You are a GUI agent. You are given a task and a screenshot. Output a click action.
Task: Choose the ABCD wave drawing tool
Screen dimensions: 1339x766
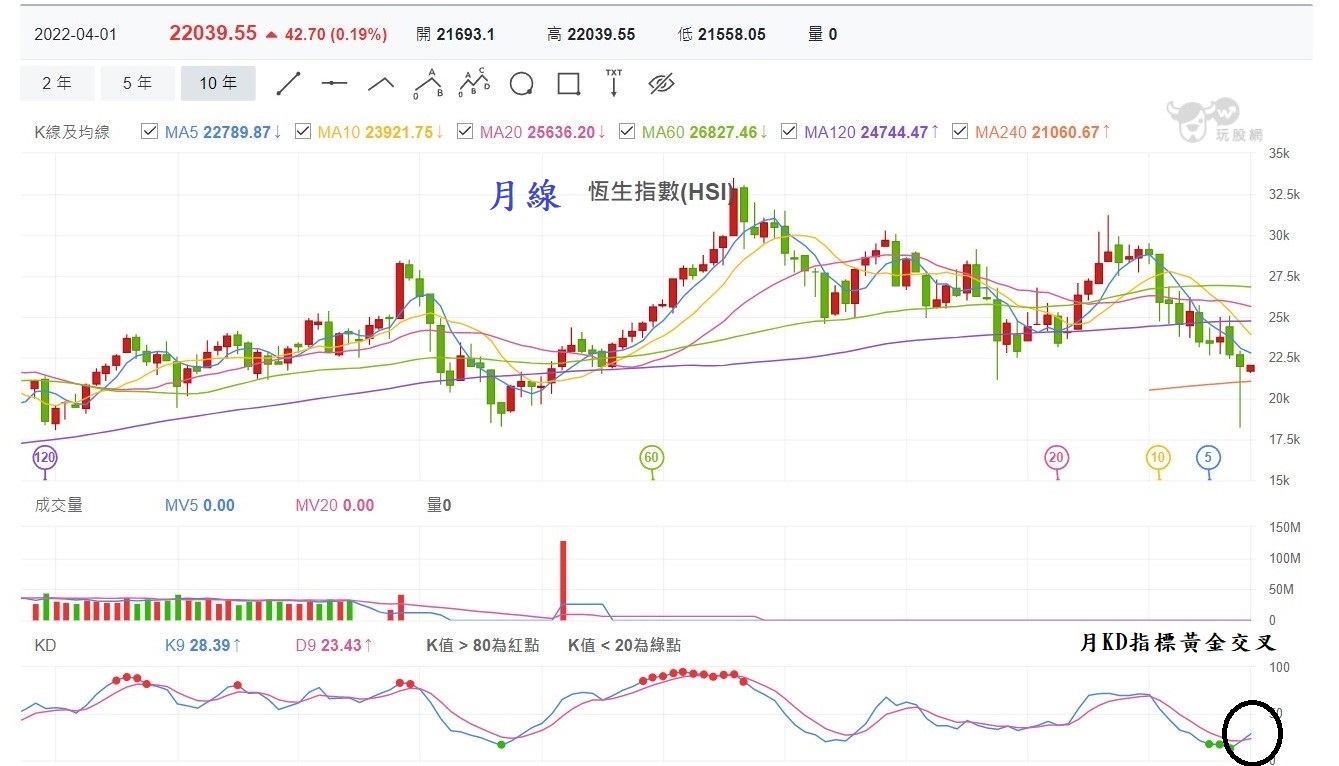473,84
